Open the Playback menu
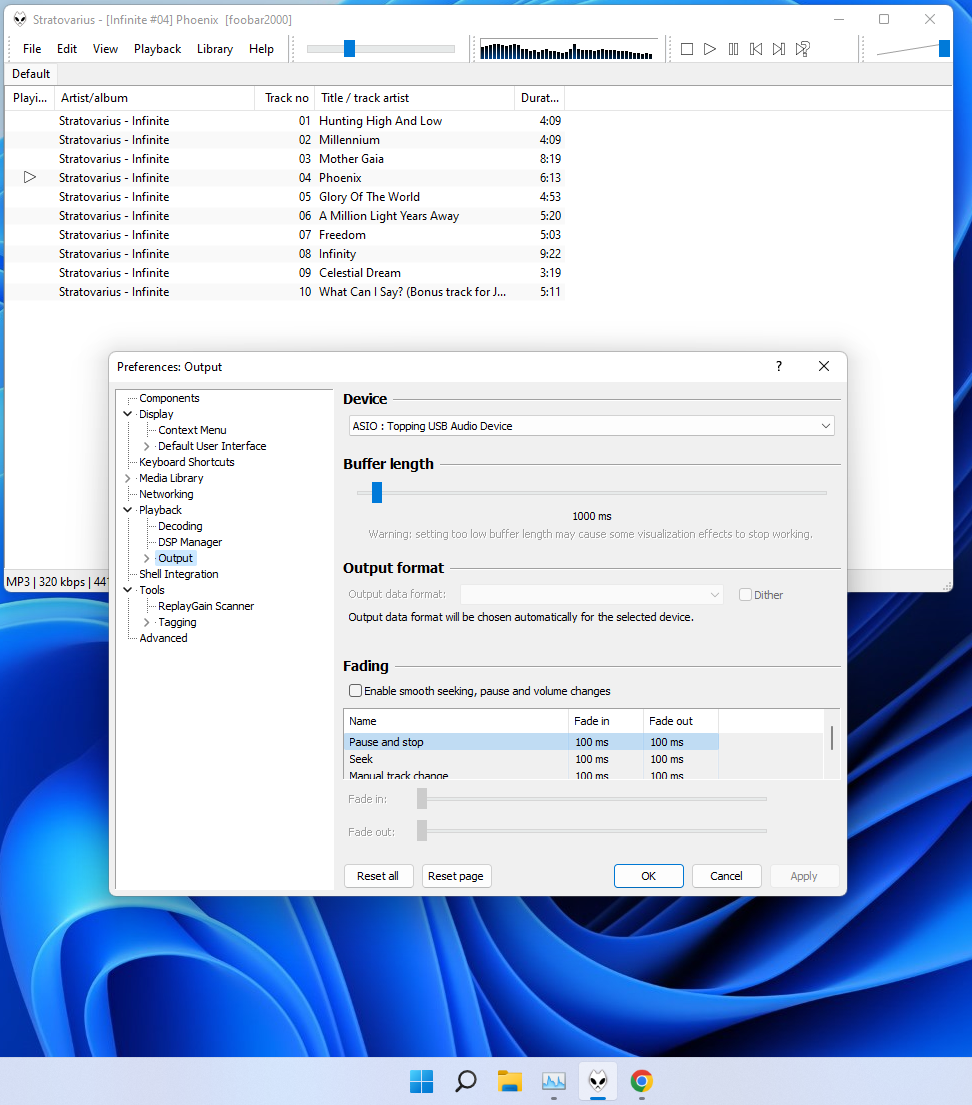 click(x=157, y=49)
